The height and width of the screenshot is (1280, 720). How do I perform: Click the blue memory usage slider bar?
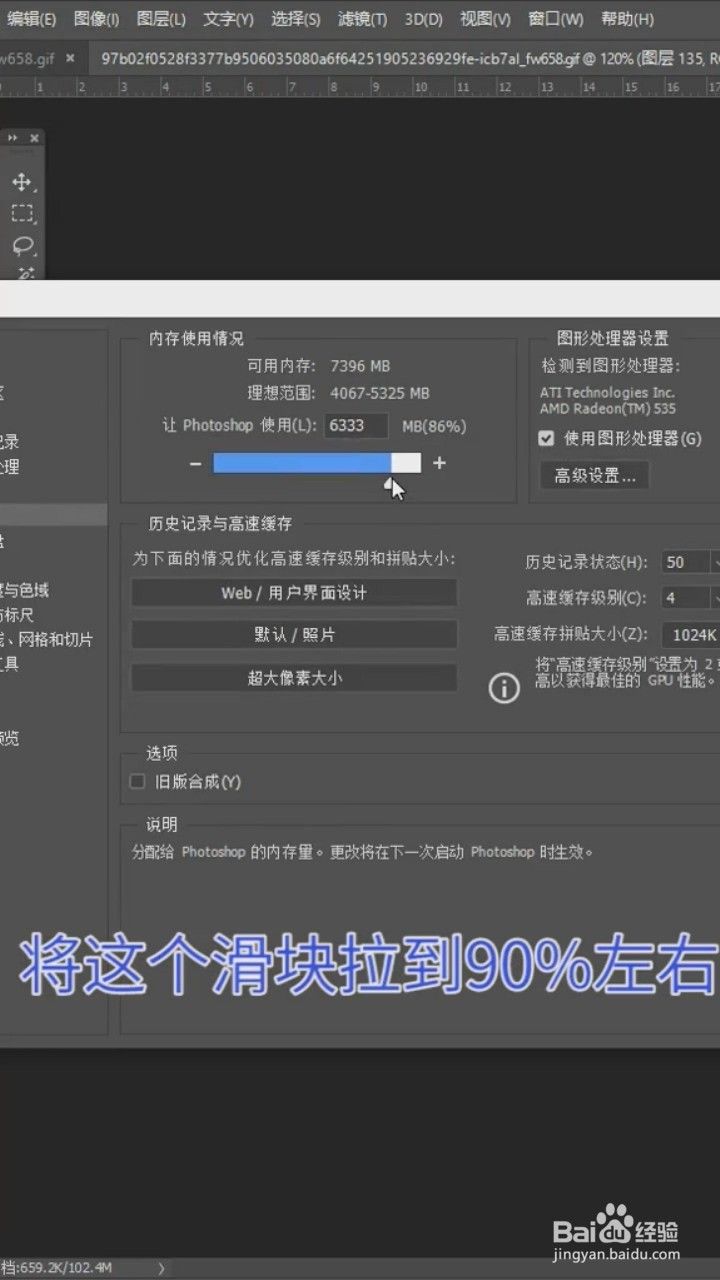point(302,462)
